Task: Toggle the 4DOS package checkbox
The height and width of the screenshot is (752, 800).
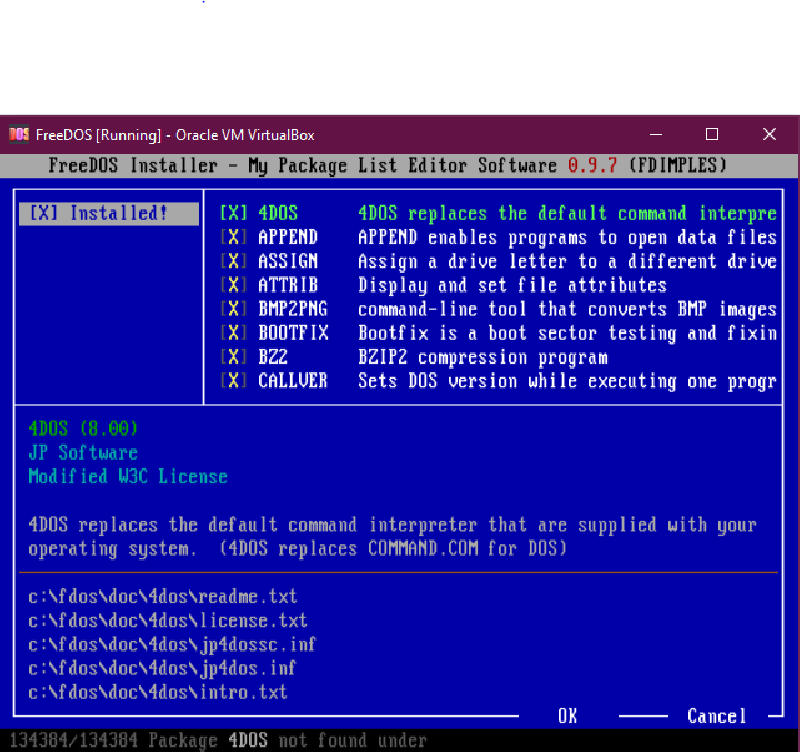Action: [x=233, y=213]
